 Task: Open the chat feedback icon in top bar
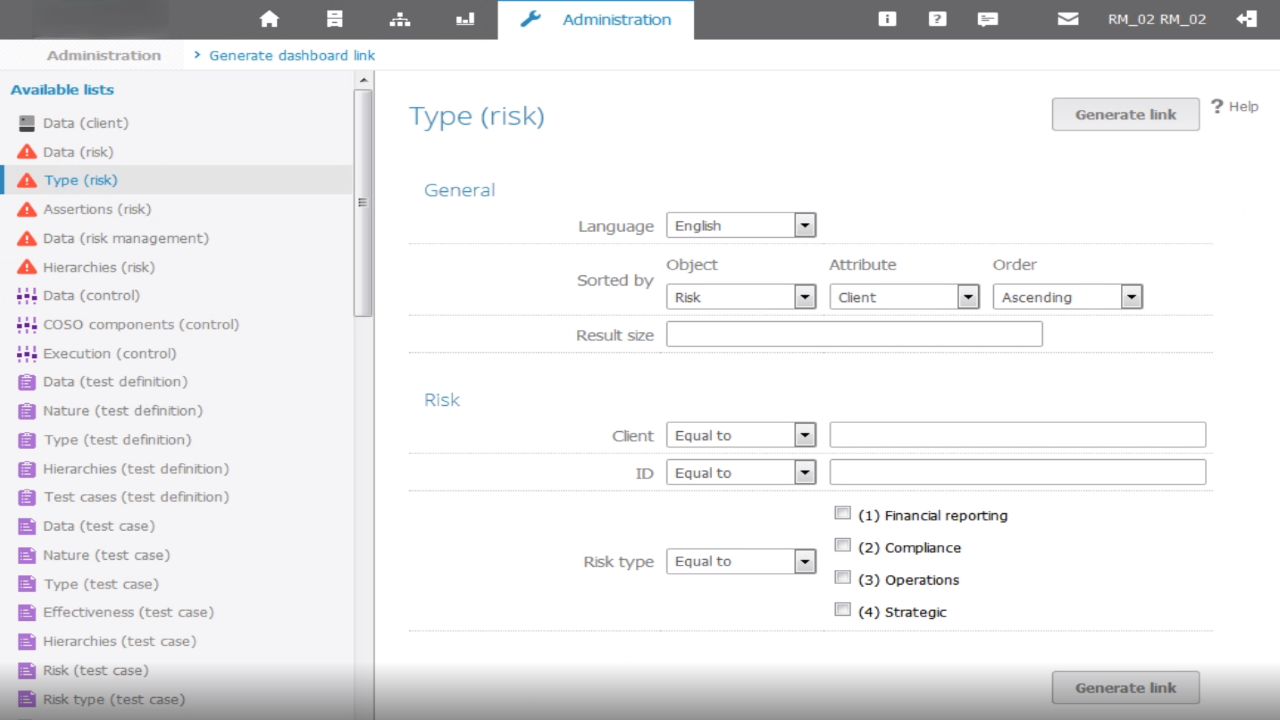click(988, 19)
